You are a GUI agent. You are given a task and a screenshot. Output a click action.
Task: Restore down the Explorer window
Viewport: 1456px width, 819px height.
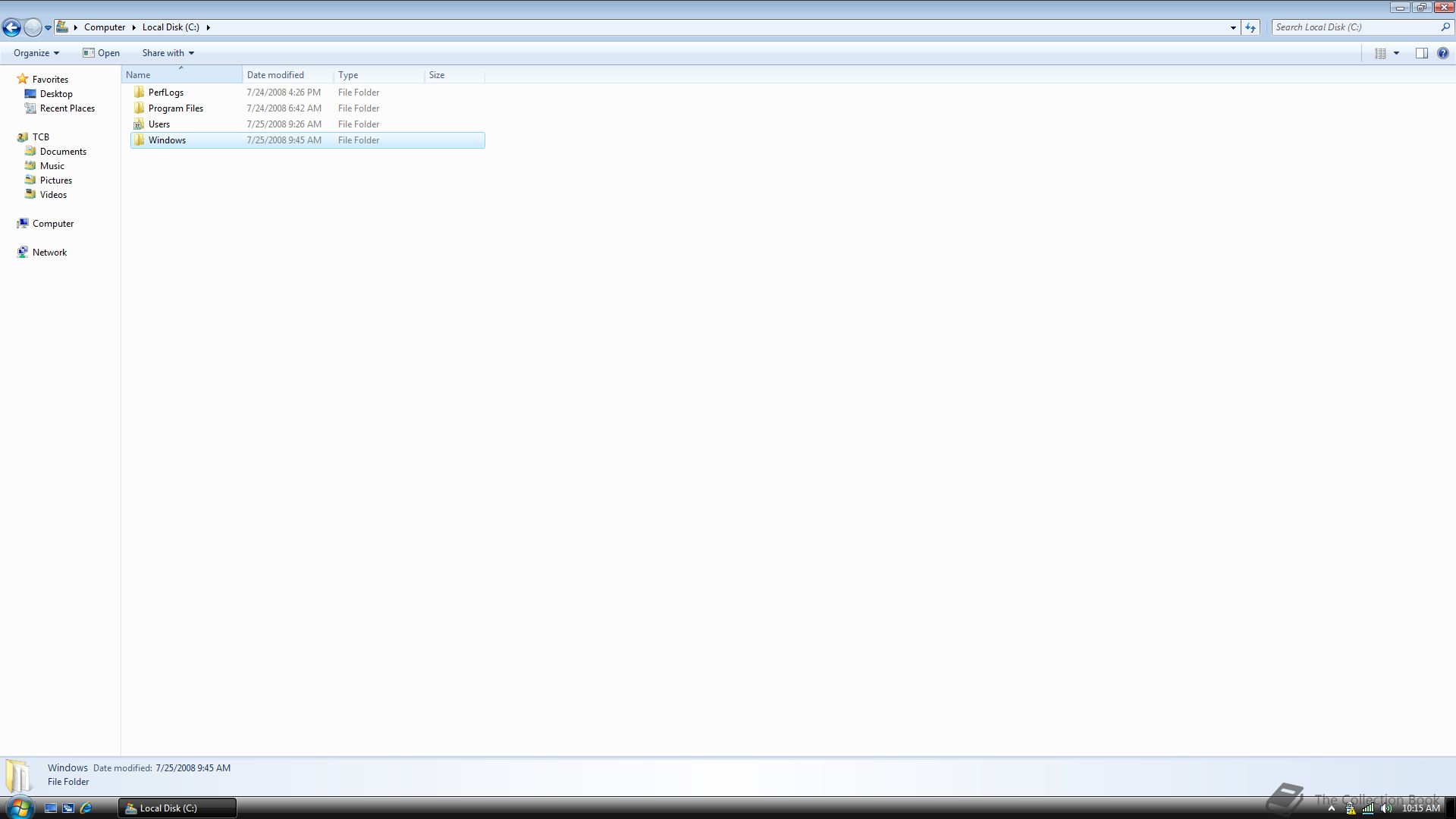[x=1421, y=8]
